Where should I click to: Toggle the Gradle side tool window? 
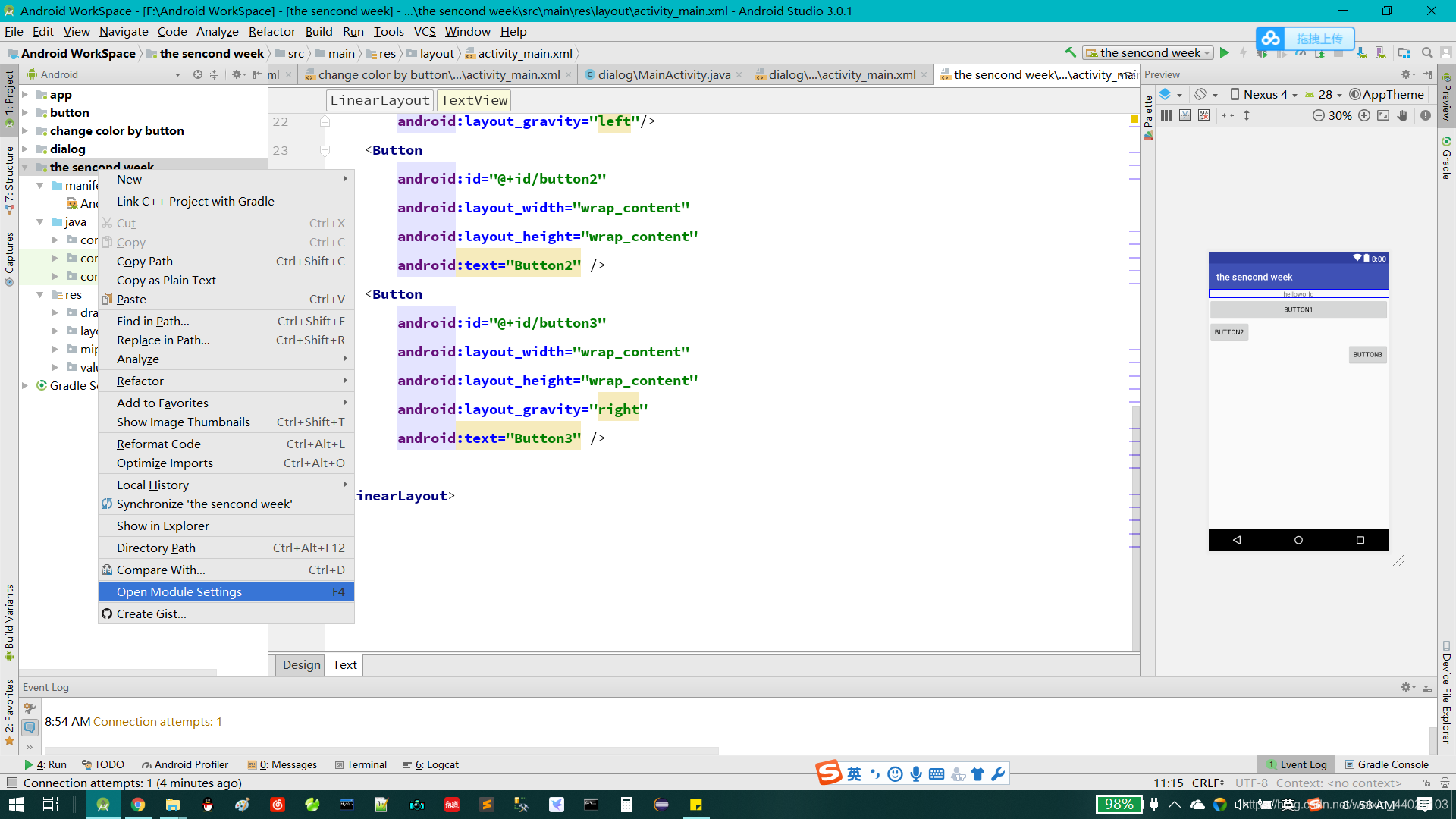[1446, 158]
